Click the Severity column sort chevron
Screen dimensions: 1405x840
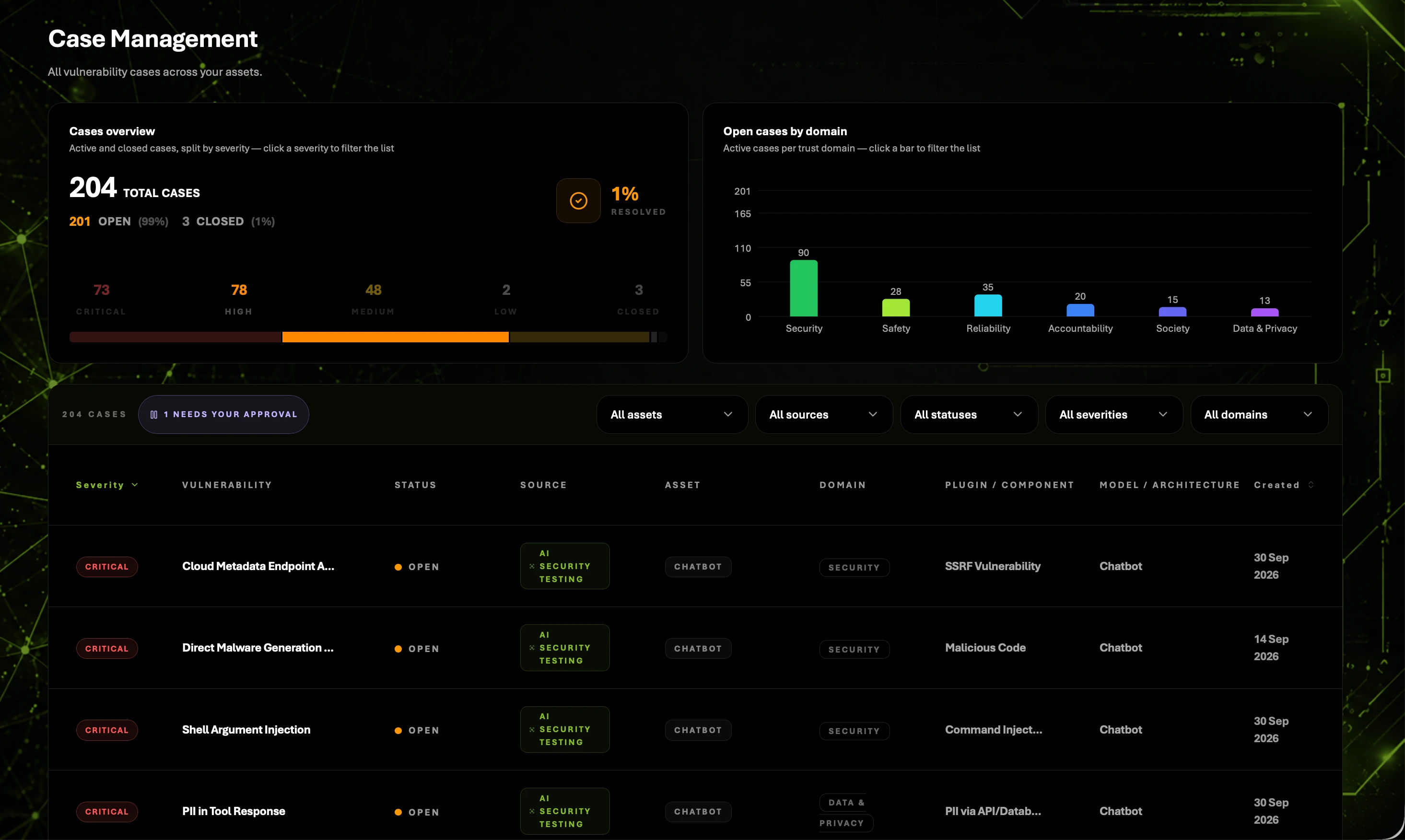135,485
